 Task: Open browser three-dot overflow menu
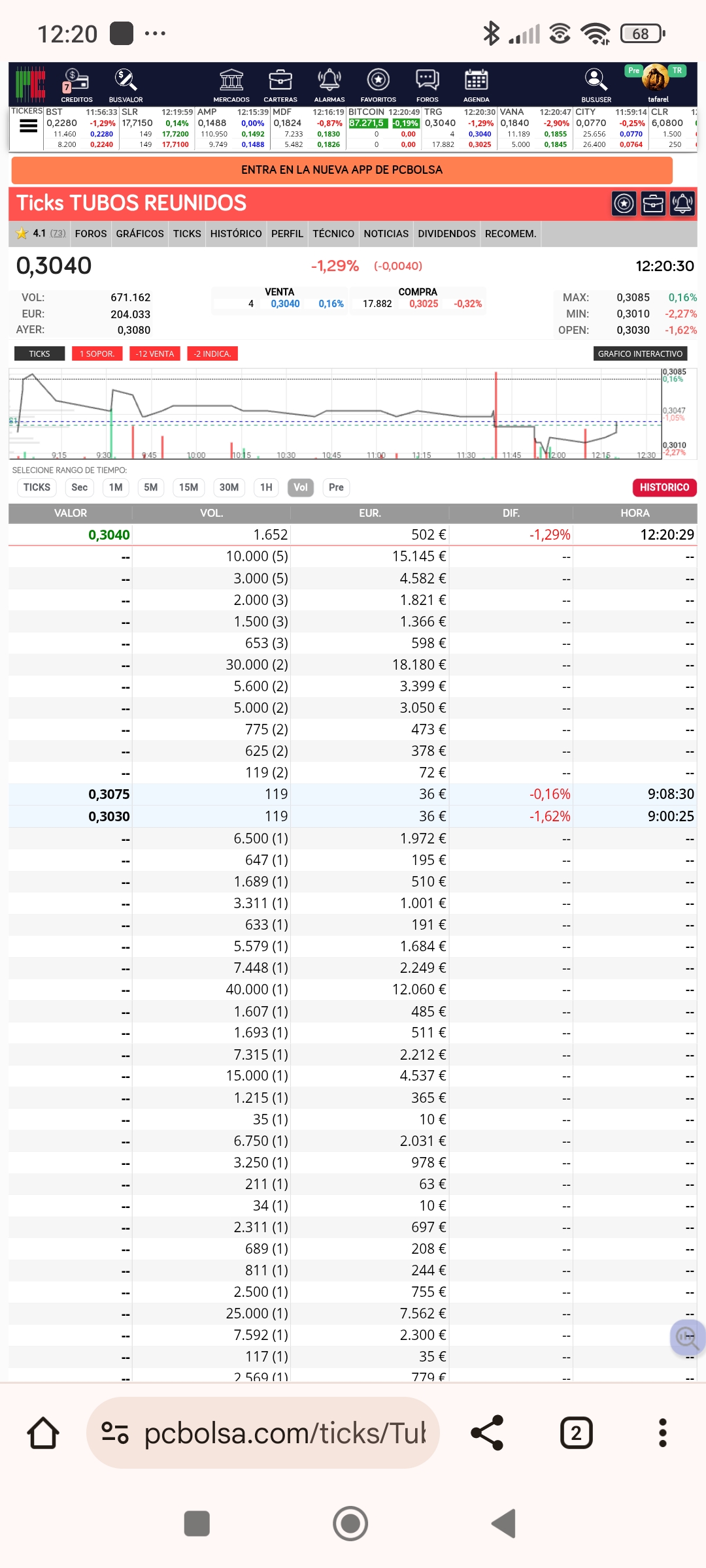click(662, 1433)
